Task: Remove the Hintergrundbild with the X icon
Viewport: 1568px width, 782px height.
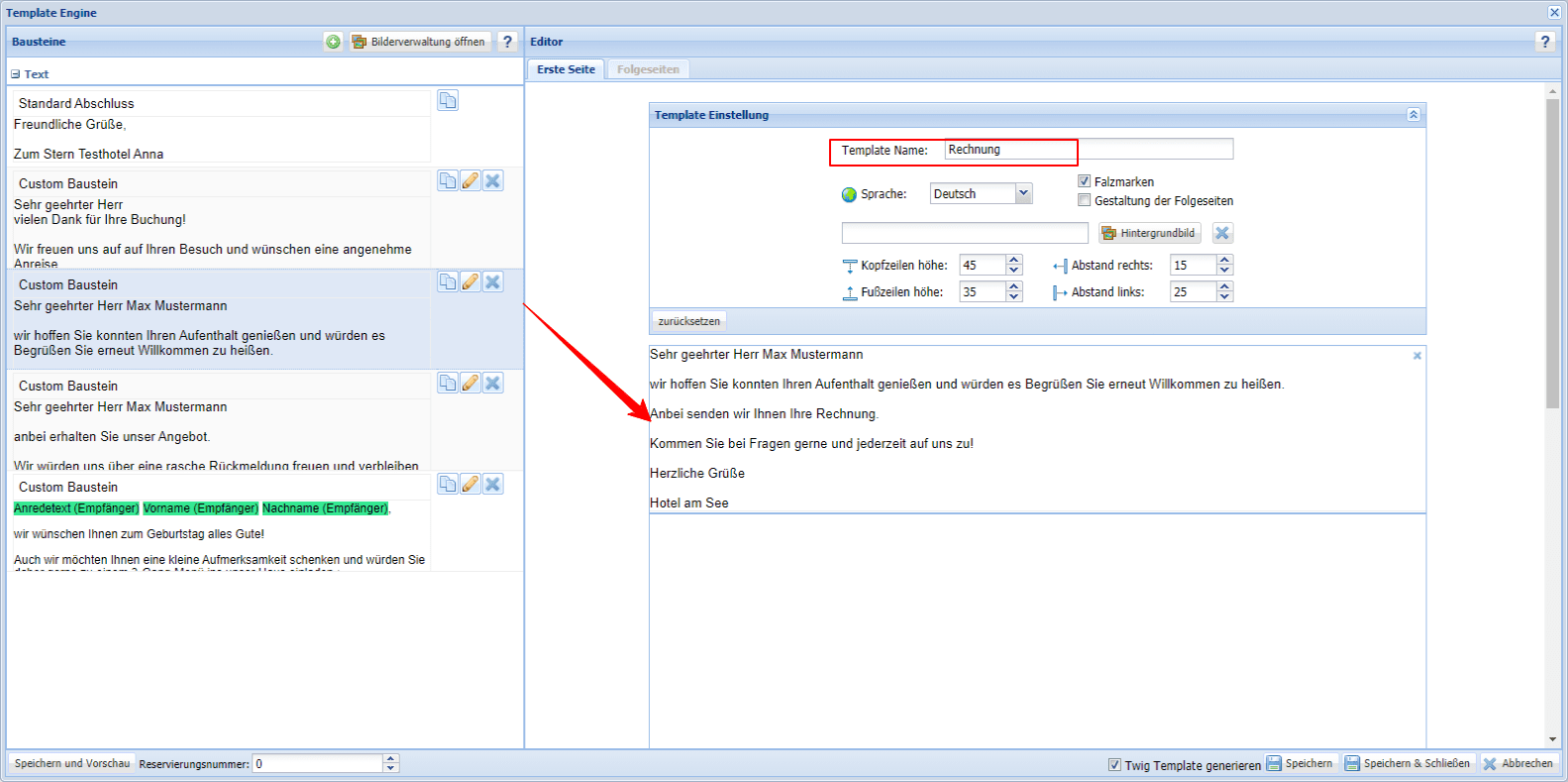Action: [1222, 233]
